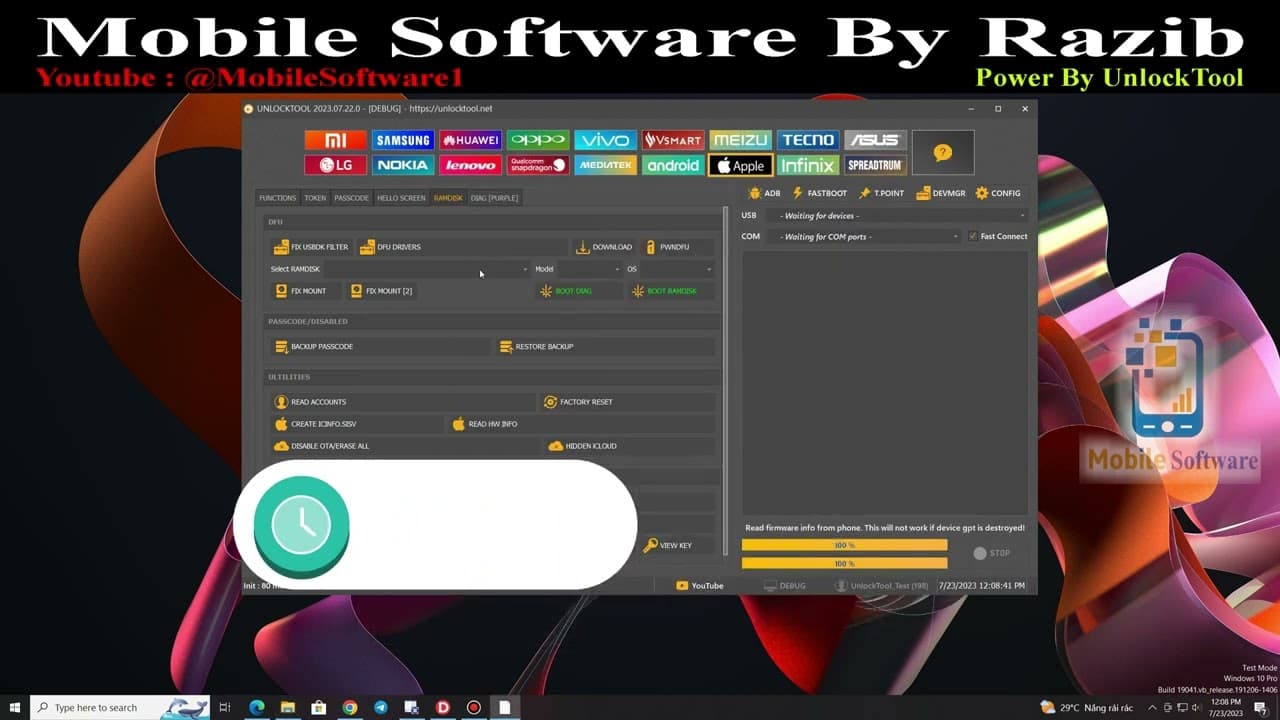The width and height of the screenshot is (1280, 720).
Task: Open the COM ports dropdown
Action: (x=864, y=236)
